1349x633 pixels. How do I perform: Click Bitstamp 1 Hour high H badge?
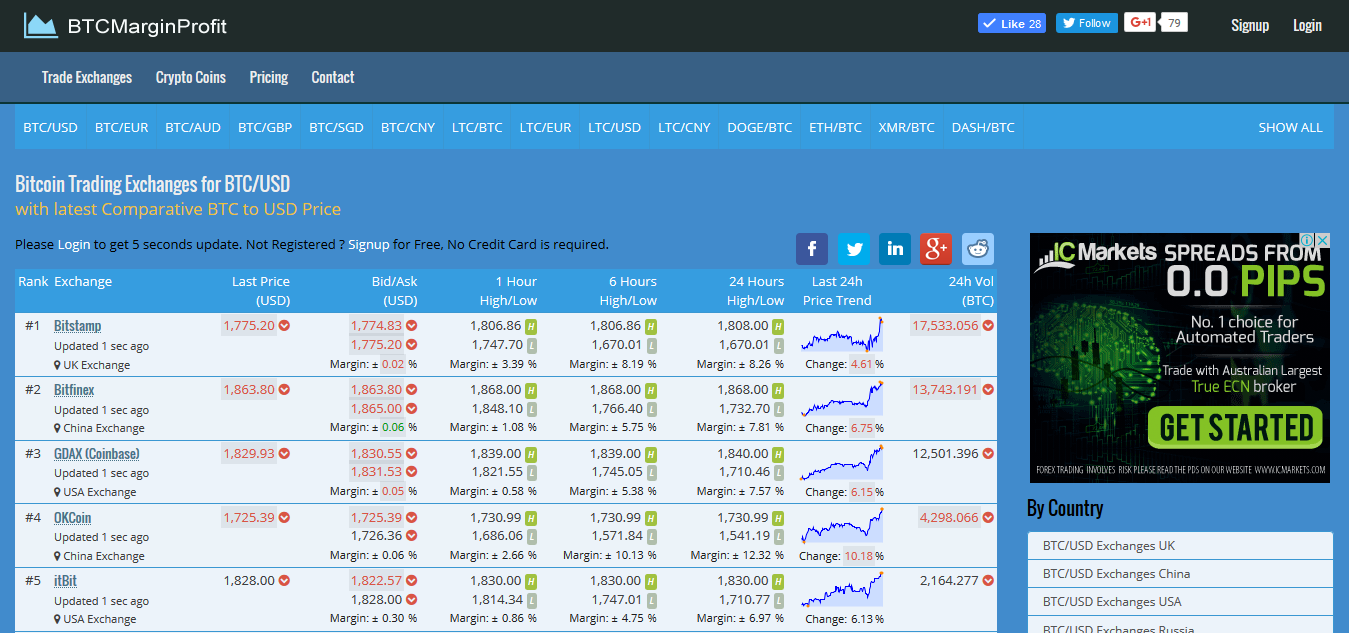(x=531, y=326)
